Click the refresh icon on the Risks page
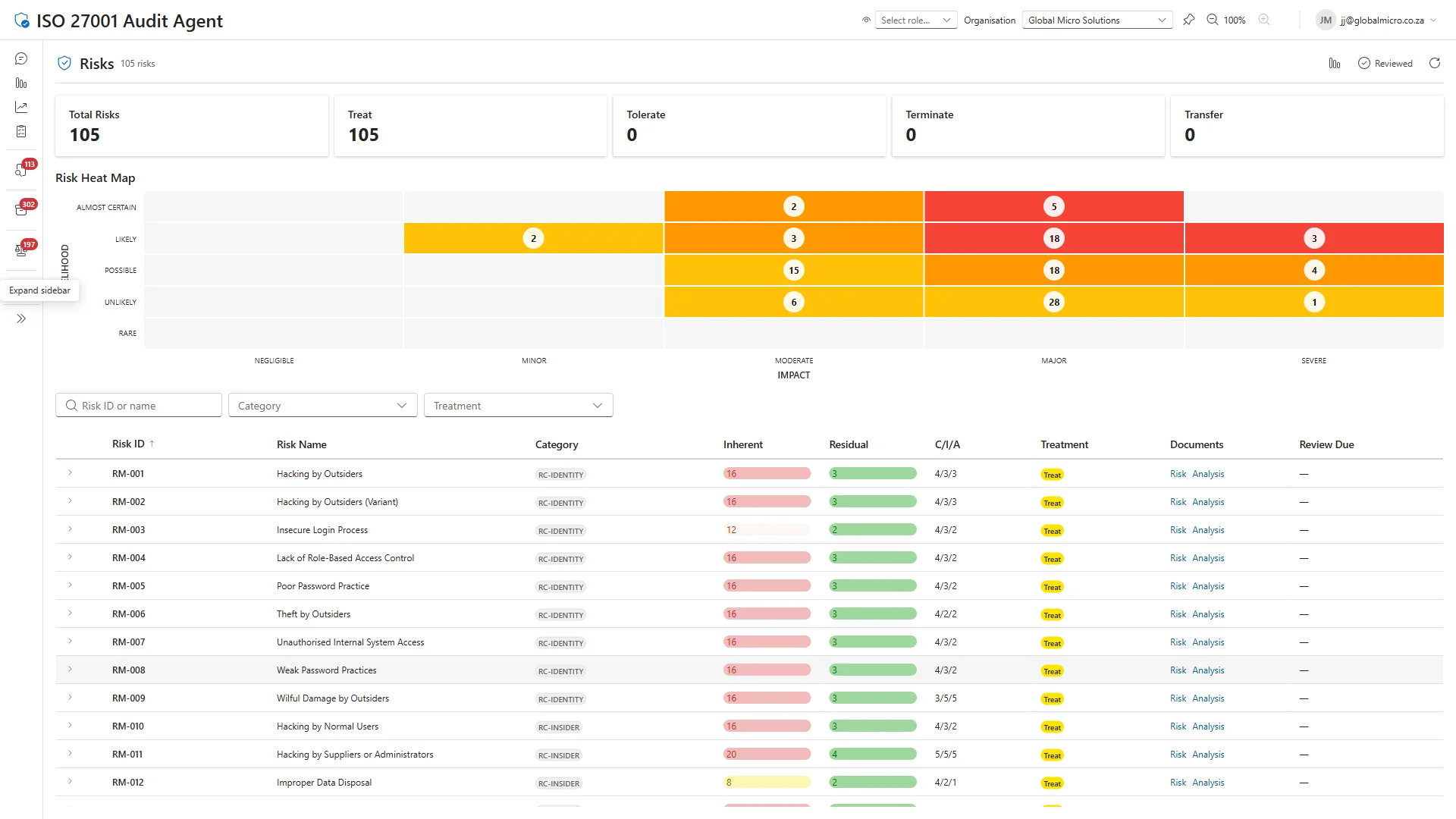The height and width of the screenshot is (819, 1456). pyautogui.click(x=1435, y=63)
